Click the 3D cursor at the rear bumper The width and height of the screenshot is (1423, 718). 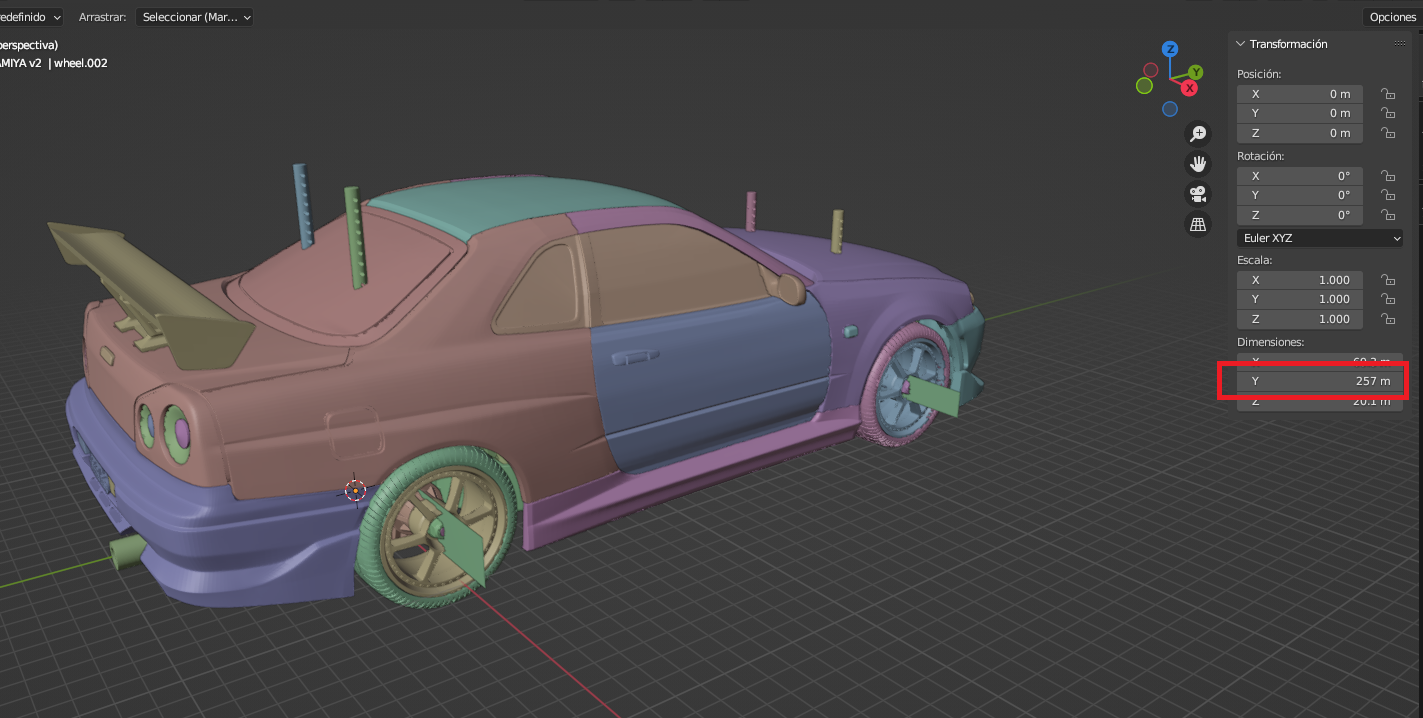coord(355,490)
